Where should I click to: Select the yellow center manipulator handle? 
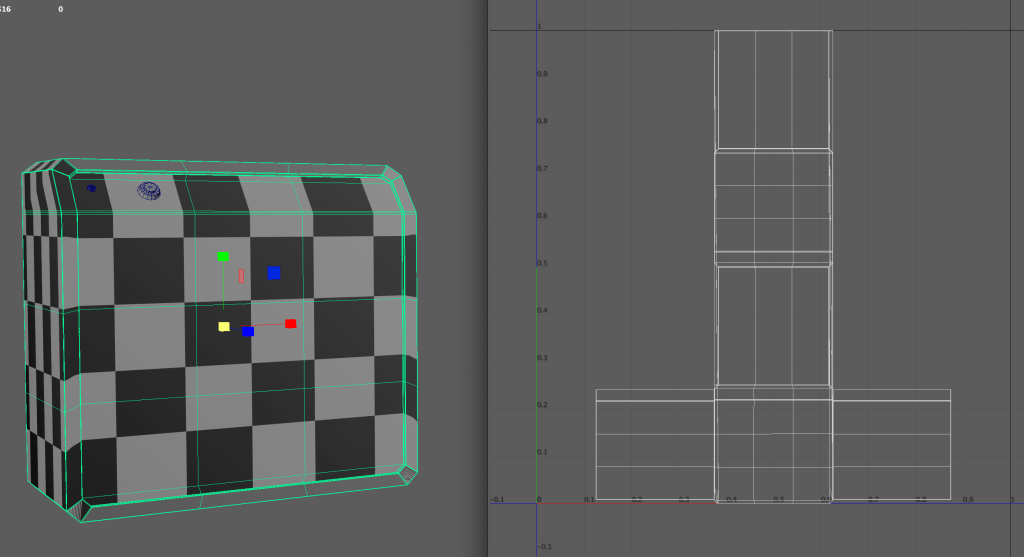[224, 327]
